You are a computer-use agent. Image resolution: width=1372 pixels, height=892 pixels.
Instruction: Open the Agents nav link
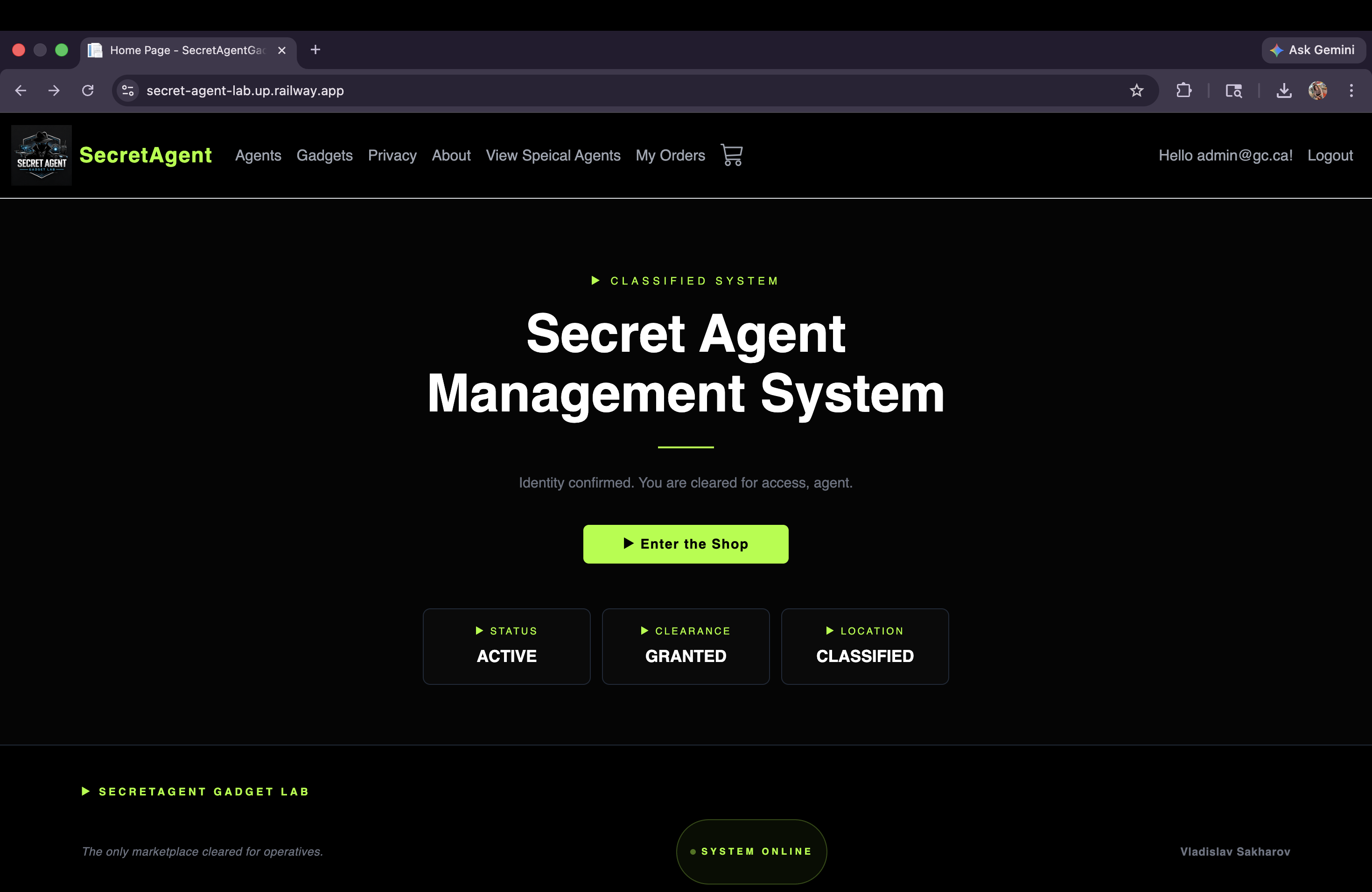(x=258, y=155)
